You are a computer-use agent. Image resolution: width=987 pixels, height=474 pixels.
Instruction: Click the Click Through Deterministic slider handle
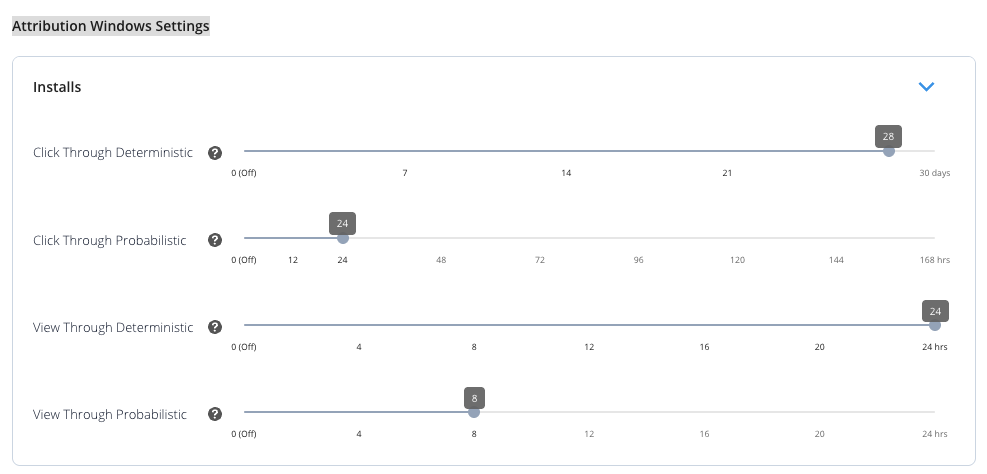coord(888,151)
